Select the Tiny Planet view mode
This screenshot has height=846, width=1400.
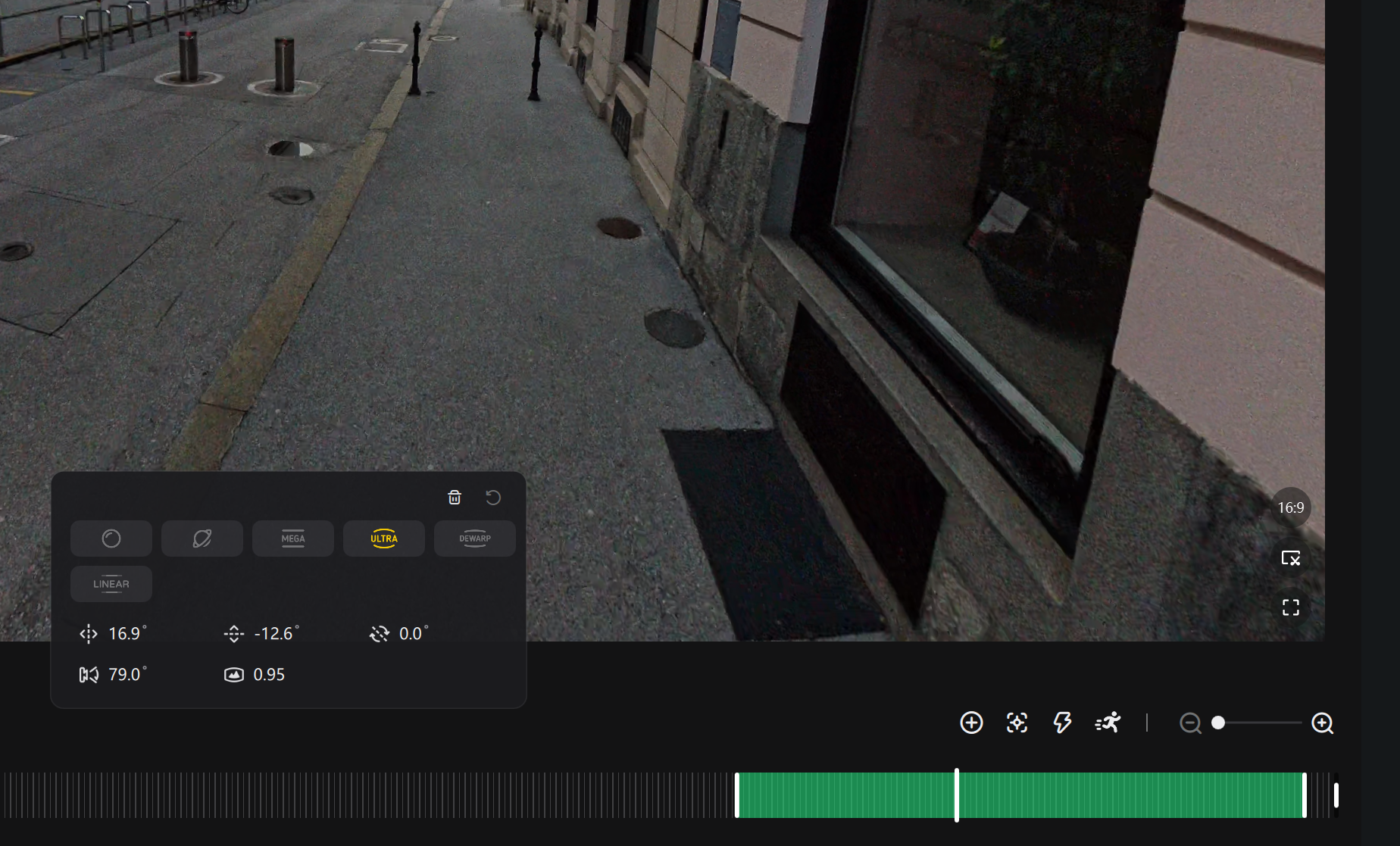(202, 539)
